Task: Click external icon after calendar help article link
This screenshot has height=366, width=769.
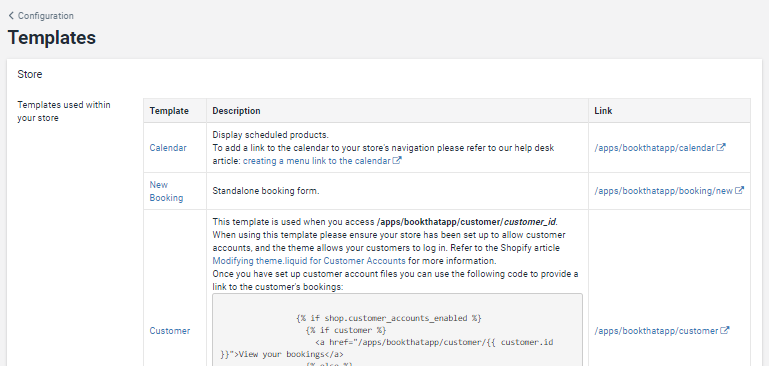Action: [397, 160]
